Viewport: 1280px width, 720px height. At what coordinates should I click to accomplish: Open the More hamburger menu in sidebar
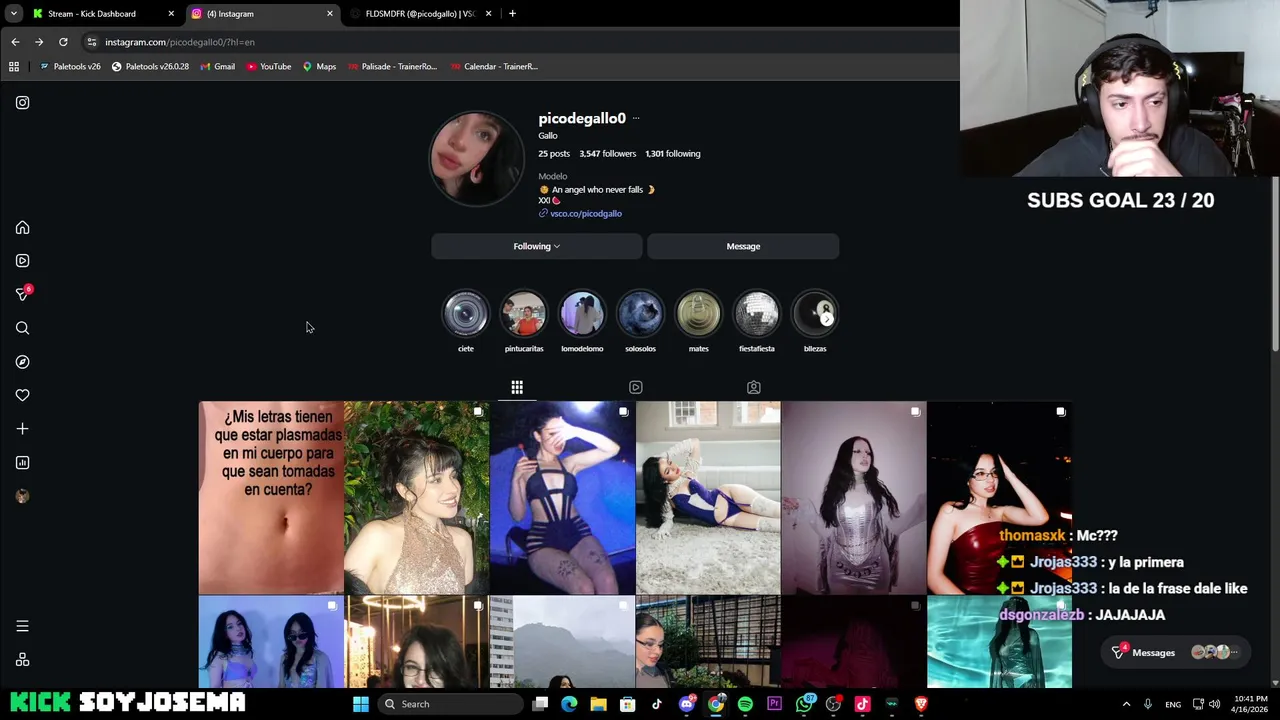click(x=22, y=626)
